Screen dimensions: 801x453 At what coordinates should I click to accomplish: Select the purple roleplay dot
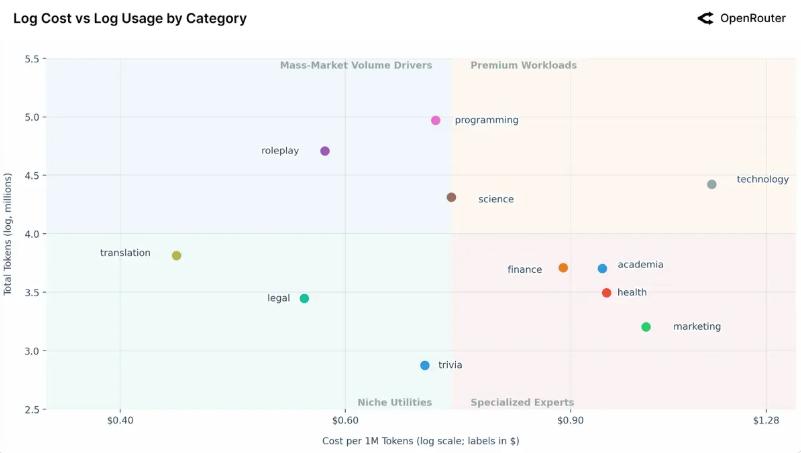[x=325, y=151]
